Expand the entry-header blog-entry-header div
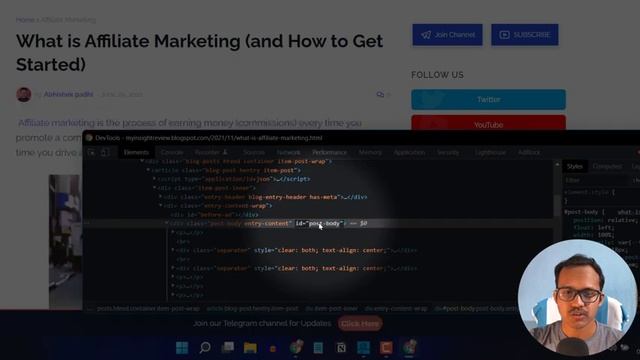640x360 pixels. pyautogui.click(x=160, y=197)
